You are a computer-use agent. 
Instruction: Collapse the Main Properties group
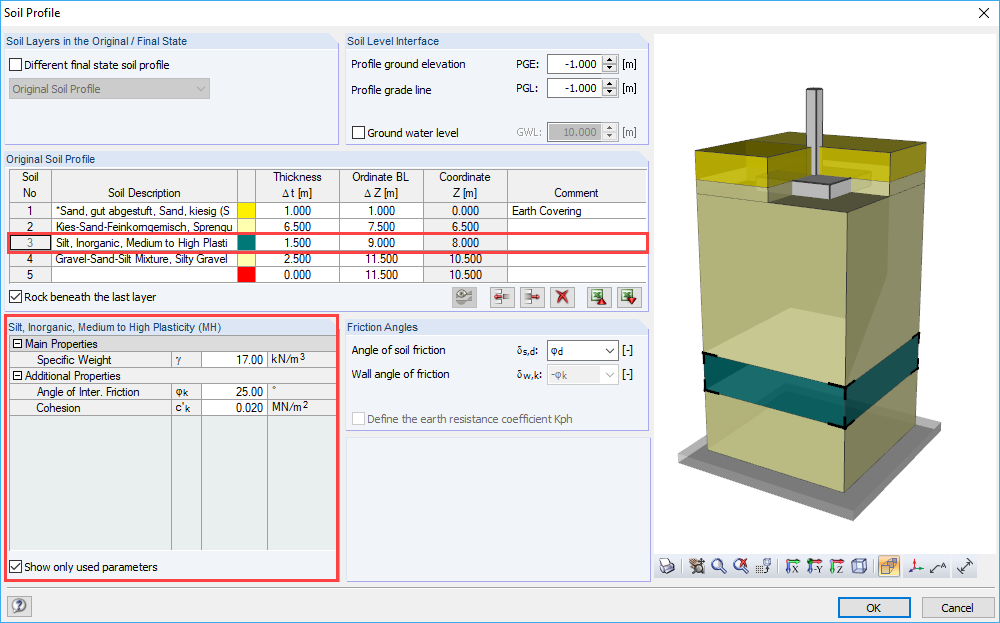17,344
